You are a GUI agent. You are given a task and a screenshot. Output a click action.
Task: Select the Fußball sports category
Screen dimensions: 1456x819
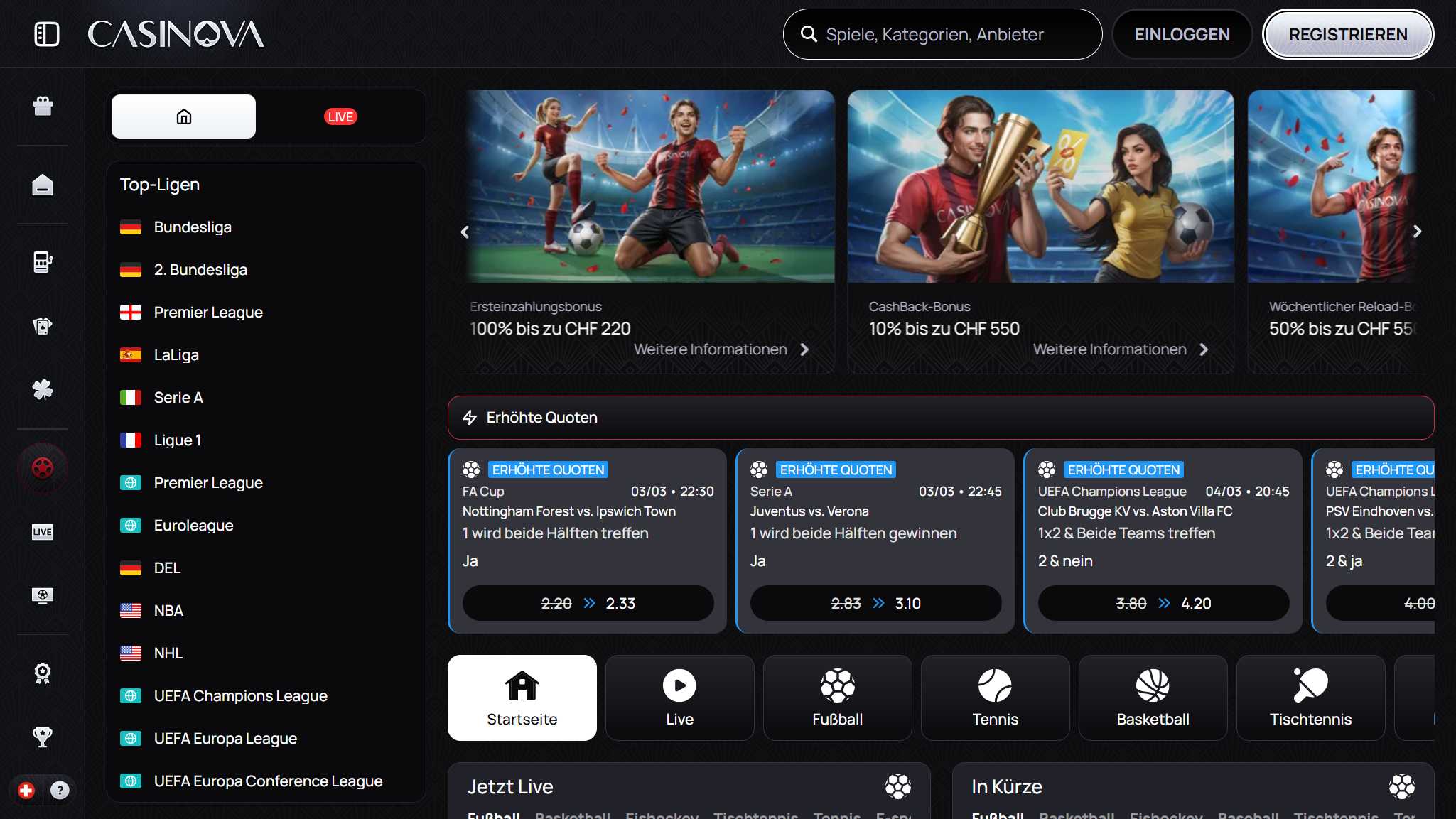click(x=838, y=698)
